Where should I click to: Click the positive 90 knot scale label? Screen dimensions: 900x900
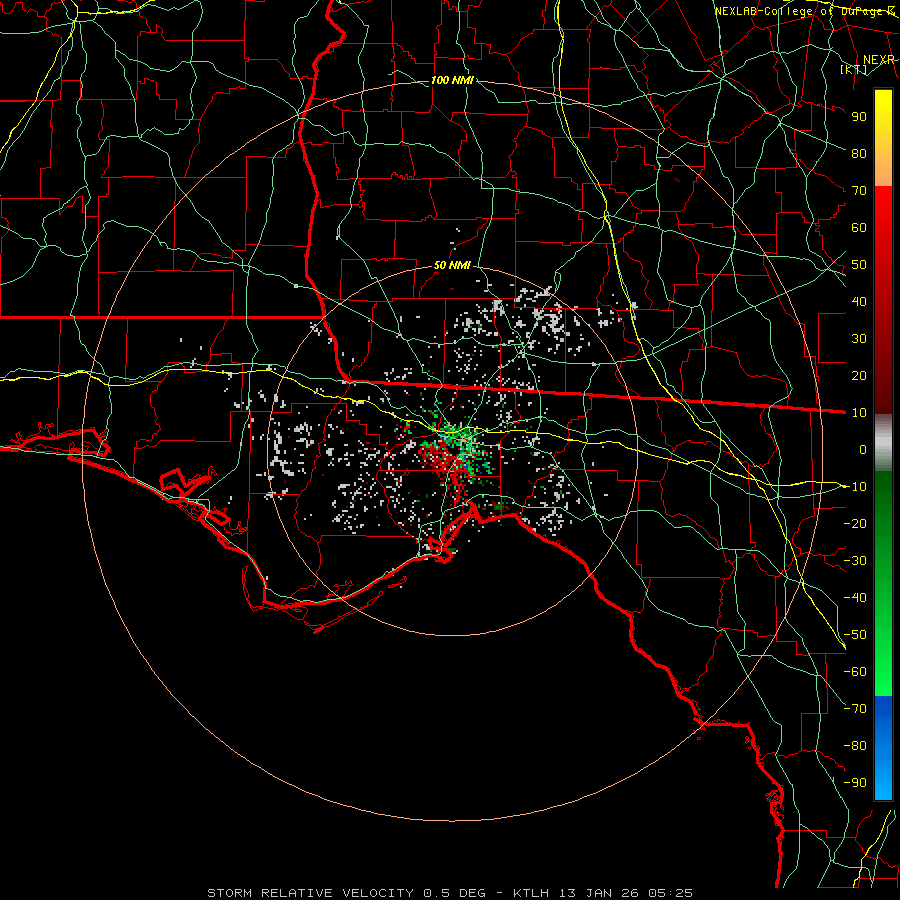click(859, 117)
